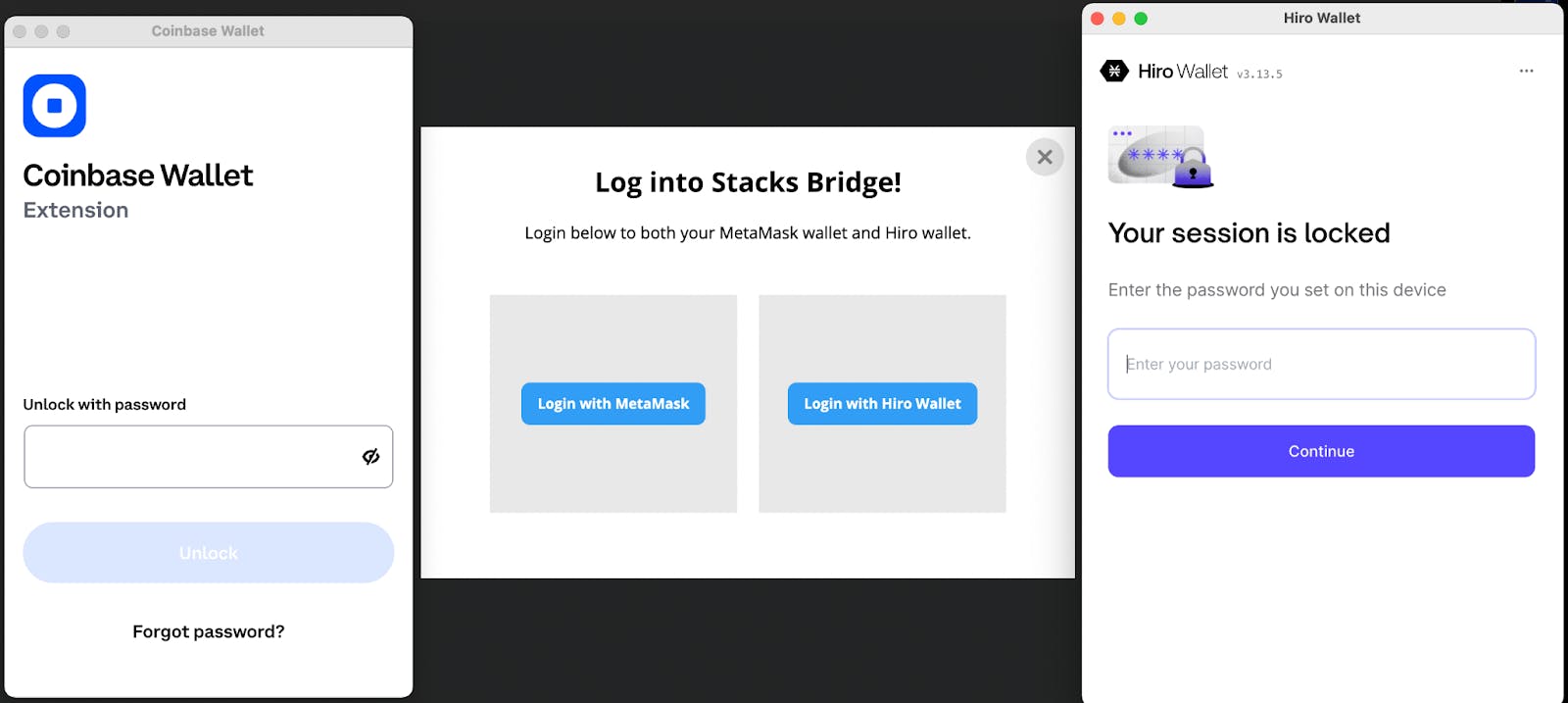Click the Hiro 'Enter your password' field
This screenshot has width=1568, height=703.
click(x=1321, y=364)
